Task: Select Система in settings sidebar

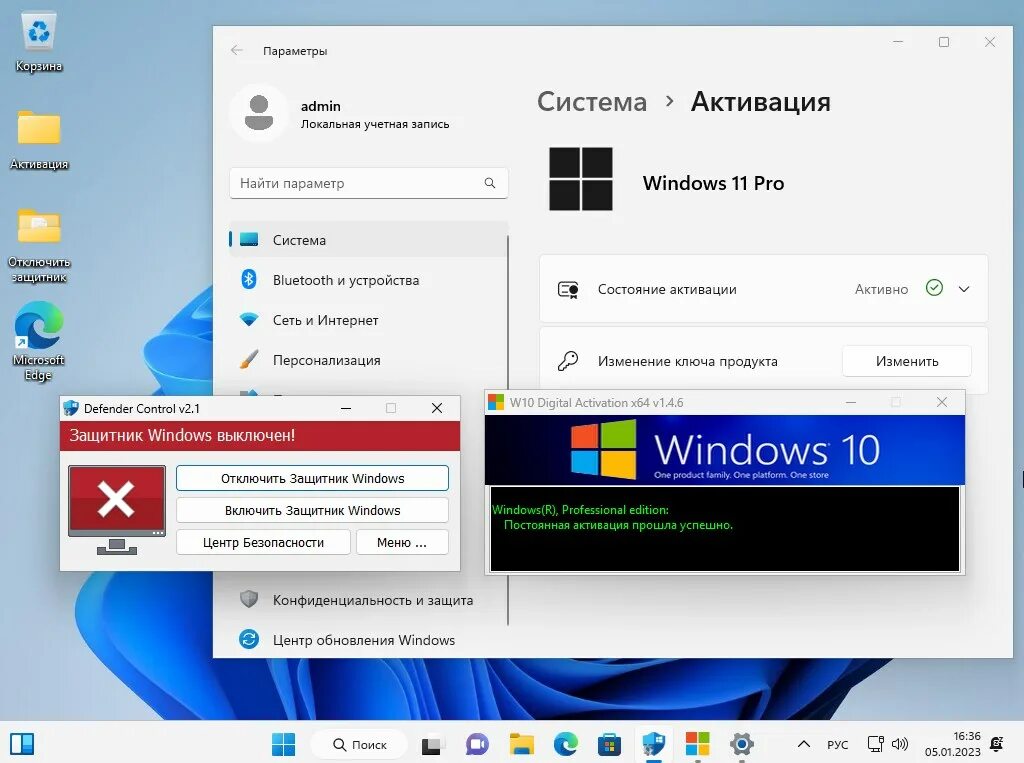Action: (x=368, y=240)
